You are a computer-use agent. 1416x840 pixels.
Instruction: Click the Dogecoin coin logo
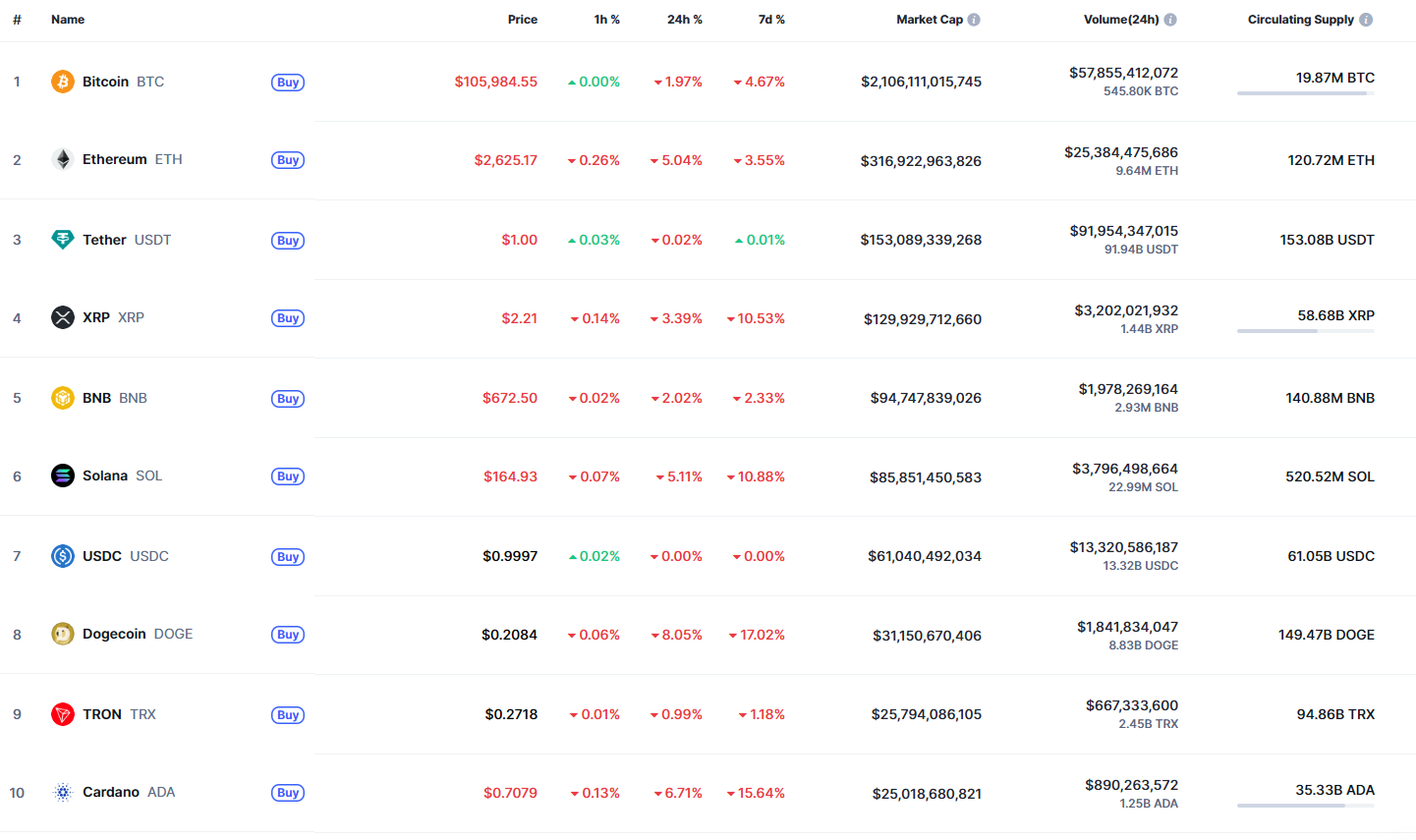pyautogui.click(x=63, y=634)
